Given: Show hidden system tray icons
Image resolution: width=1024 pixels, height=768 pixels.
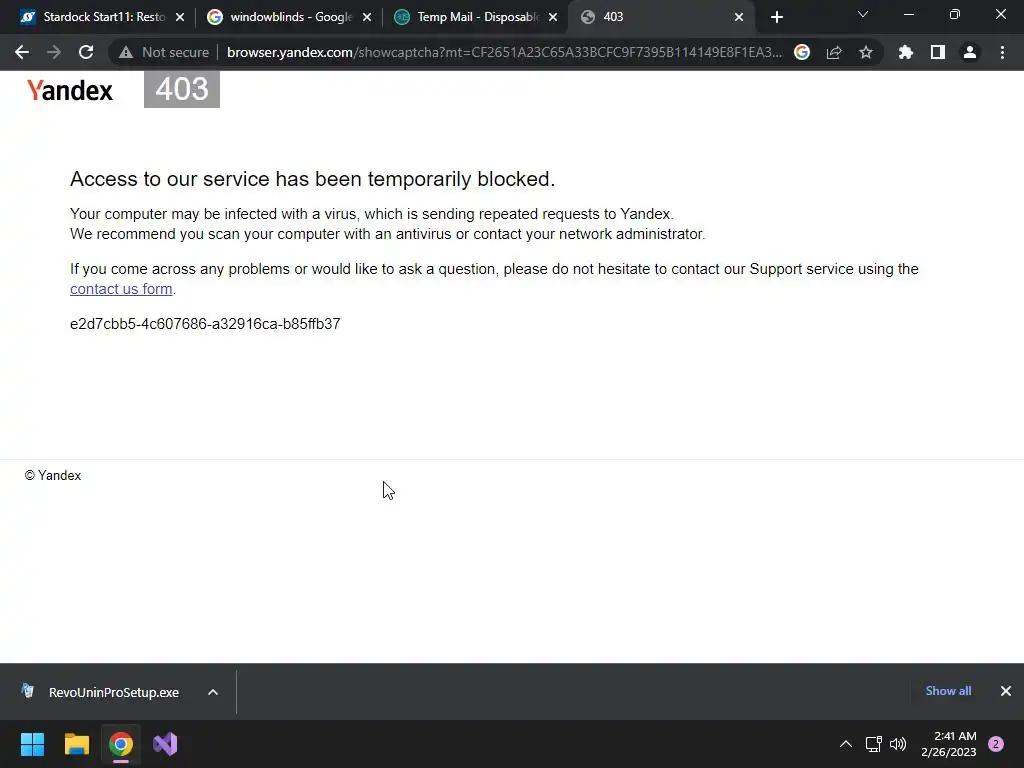Looking at the screenshot, I should point(846,744).
